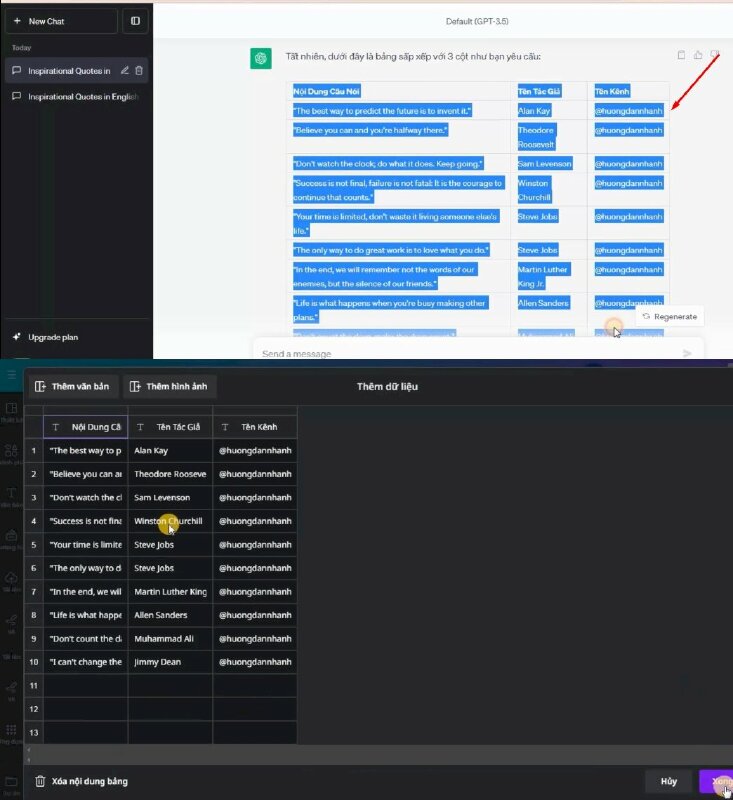The width and height of the screenshot is (733, 800).
Task: Click the copy clipboard icon above response
Action: click(681, 55)
